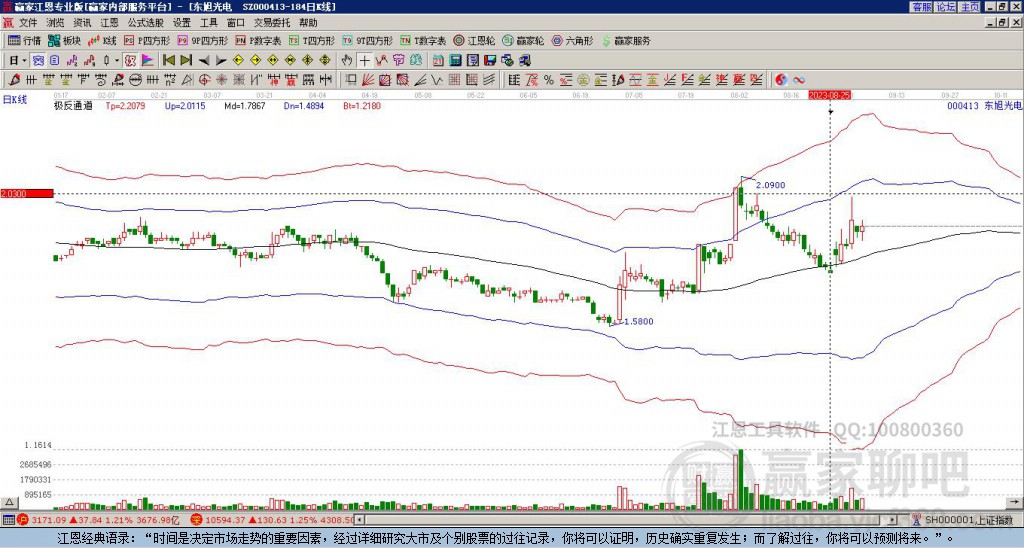Click the red crosshair target icon
Screen dimensions: 1024x548
coord(204,80)
